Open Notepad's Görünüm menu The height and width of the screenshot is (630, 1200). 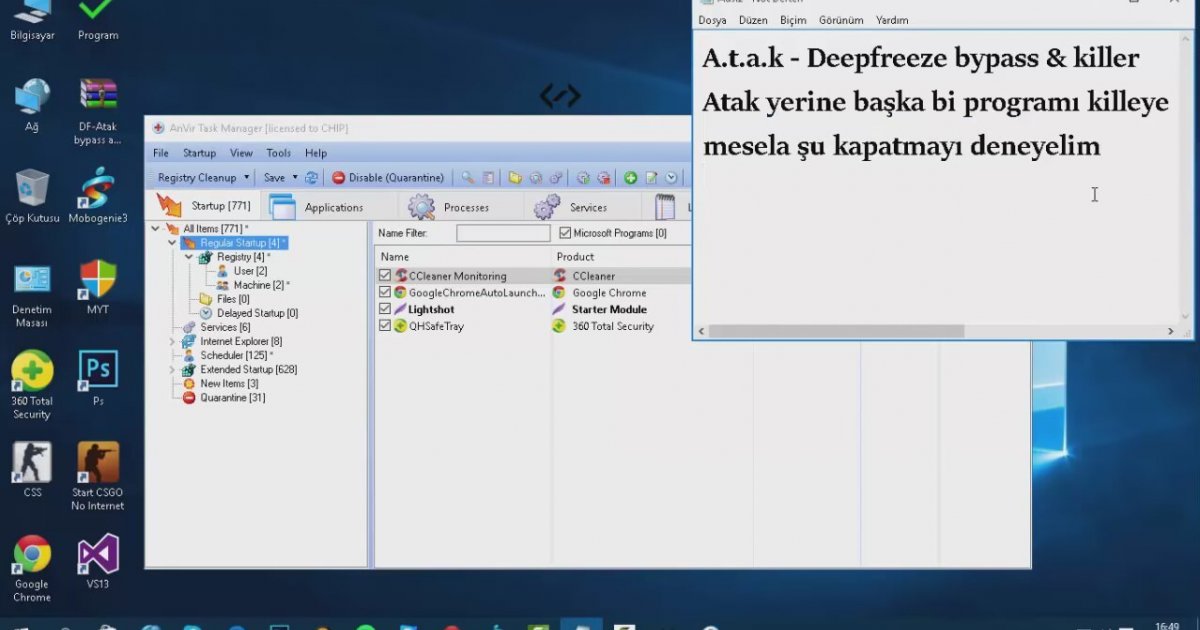point(841,20)
